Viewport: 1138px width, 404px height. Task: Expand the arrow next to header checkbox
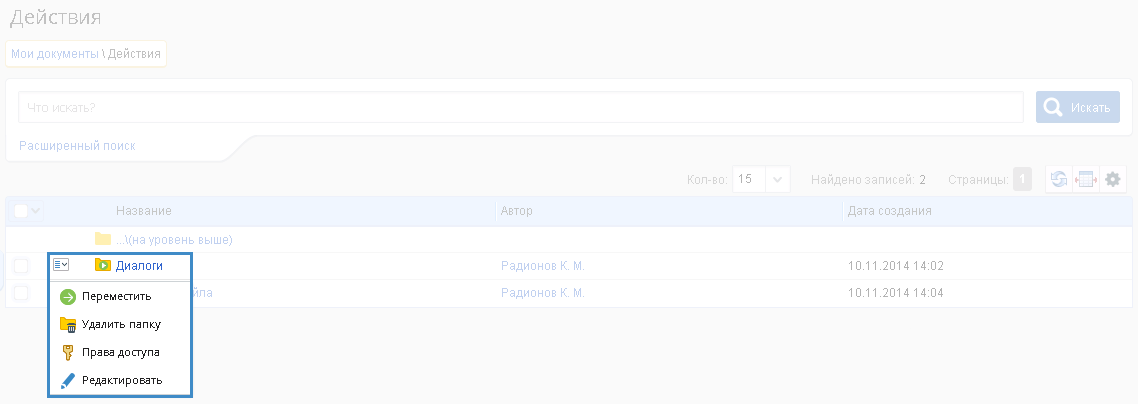click(37, 211)
